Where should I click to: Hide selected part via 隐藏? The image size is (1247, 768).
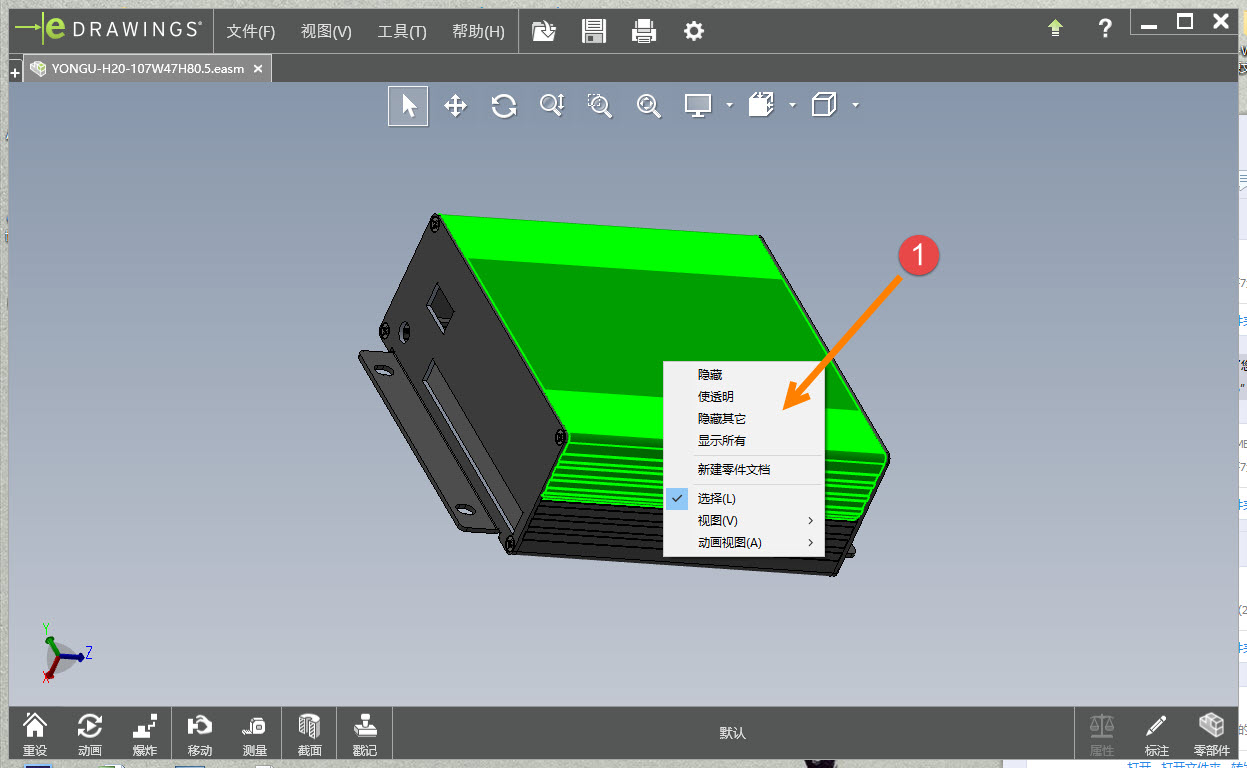point(710,375)
